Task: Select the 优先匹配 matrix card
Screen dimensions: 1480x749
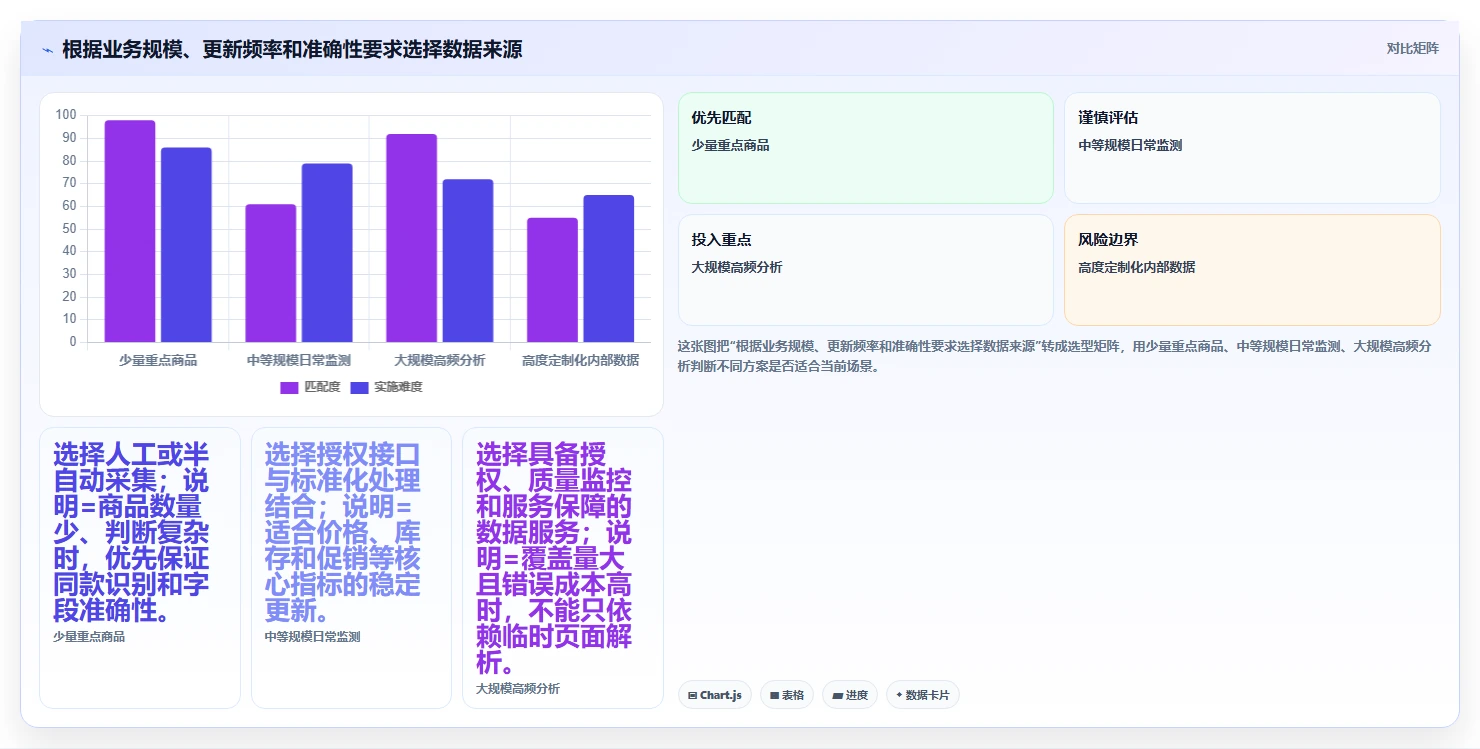Action: click(x=866, y=148)
